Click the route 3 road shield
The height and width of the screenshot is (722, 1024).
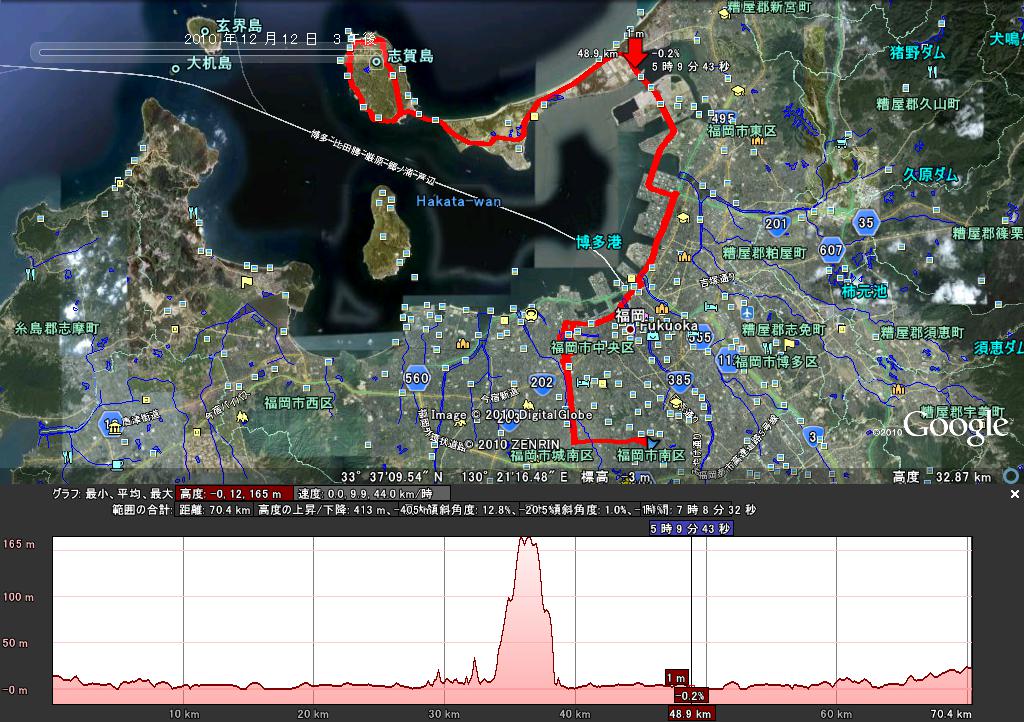pos(813,437)
